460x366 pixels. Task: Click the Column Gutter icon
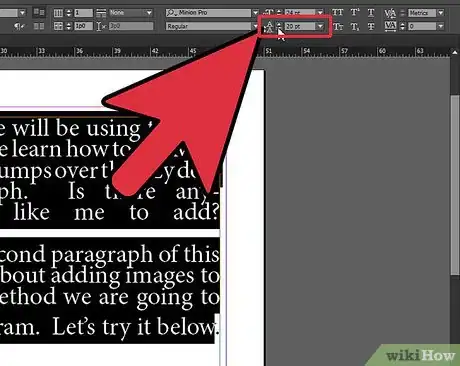[x=58, y=26]
